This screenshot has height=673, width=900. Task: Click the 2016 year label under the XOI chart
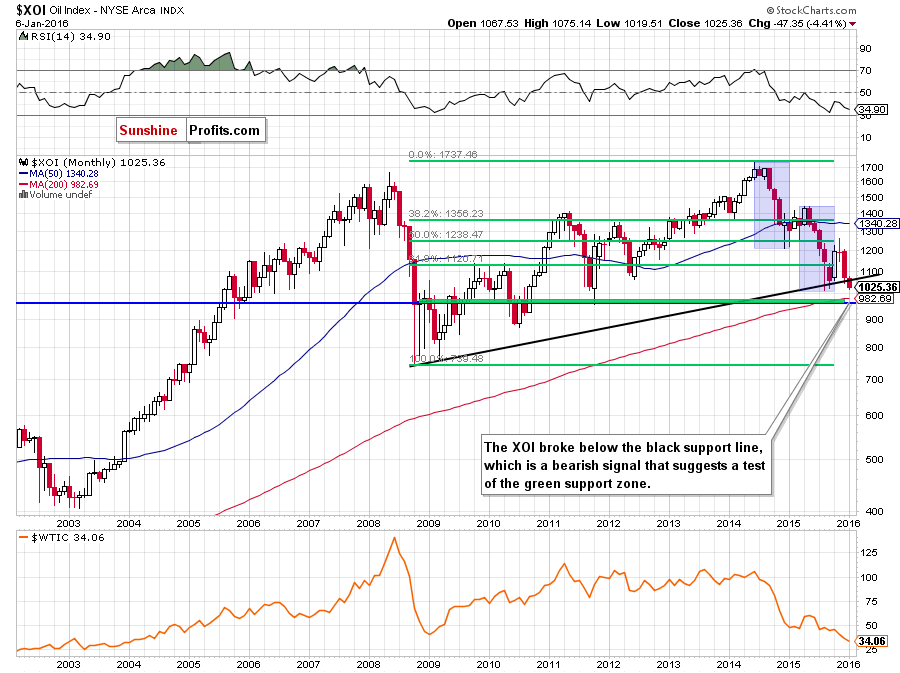pyautogui.click(x=848, y=523)
